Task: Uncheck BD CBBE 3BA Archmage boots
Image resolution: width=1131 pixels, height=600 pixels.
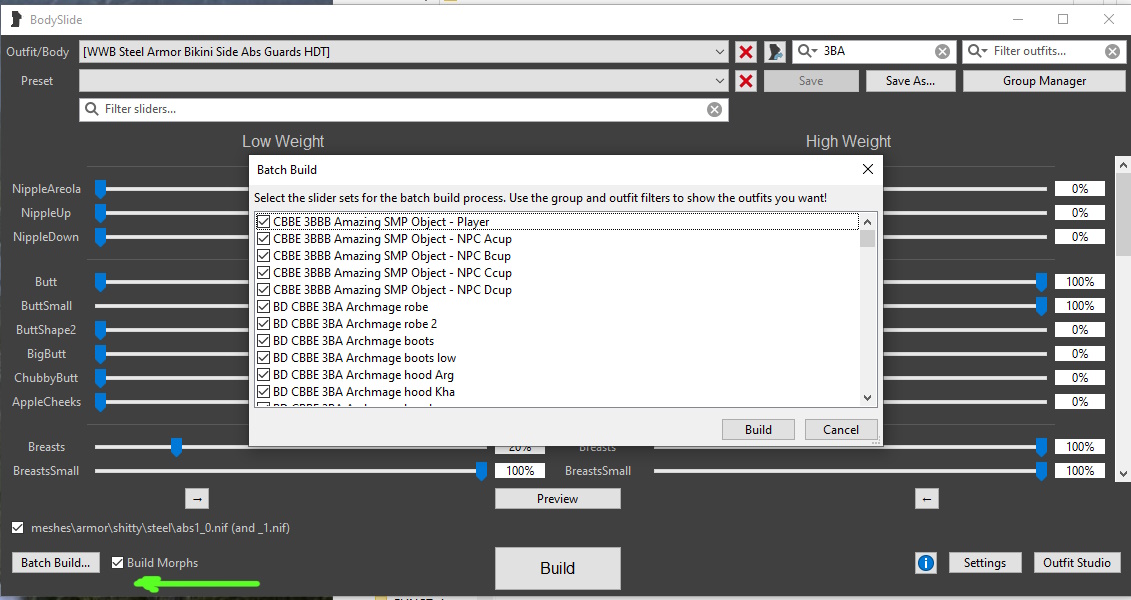Action: (x=264, y=341)
